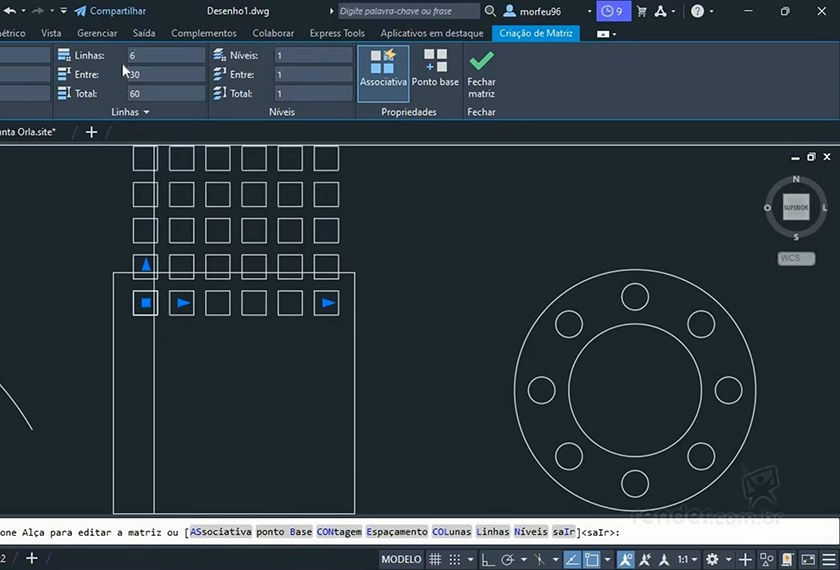Open the Autodesk App Store cart icon
This screenshot has height=570, width=840.
pos(642,11)
